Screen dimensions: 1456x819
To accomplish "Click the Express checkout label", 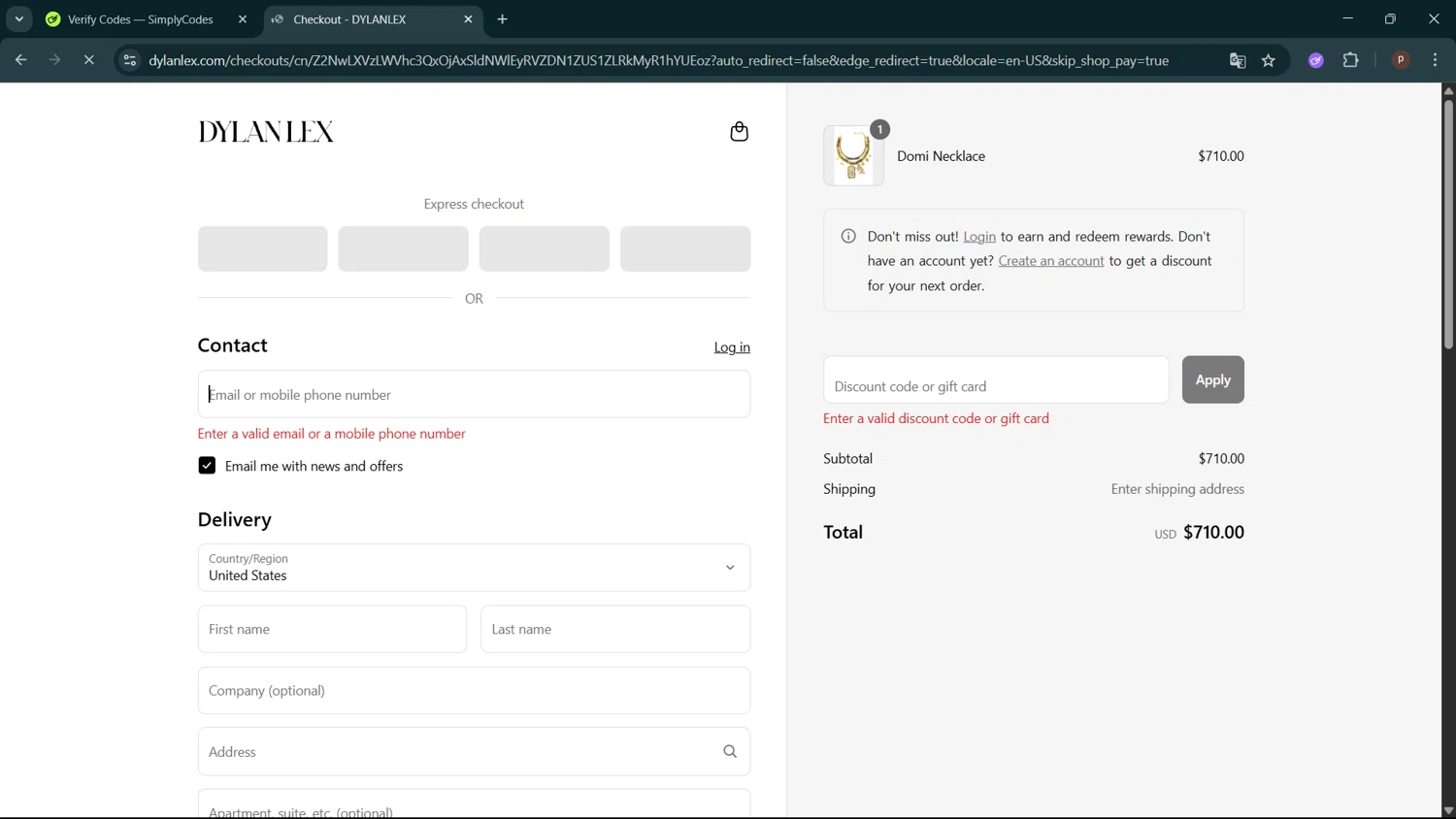I will click(x=474, y=204).
